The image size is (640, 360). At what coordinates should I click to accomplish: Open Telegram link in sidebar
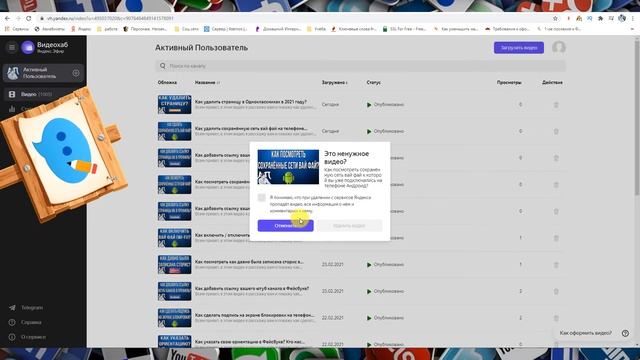tap(27, 308)
